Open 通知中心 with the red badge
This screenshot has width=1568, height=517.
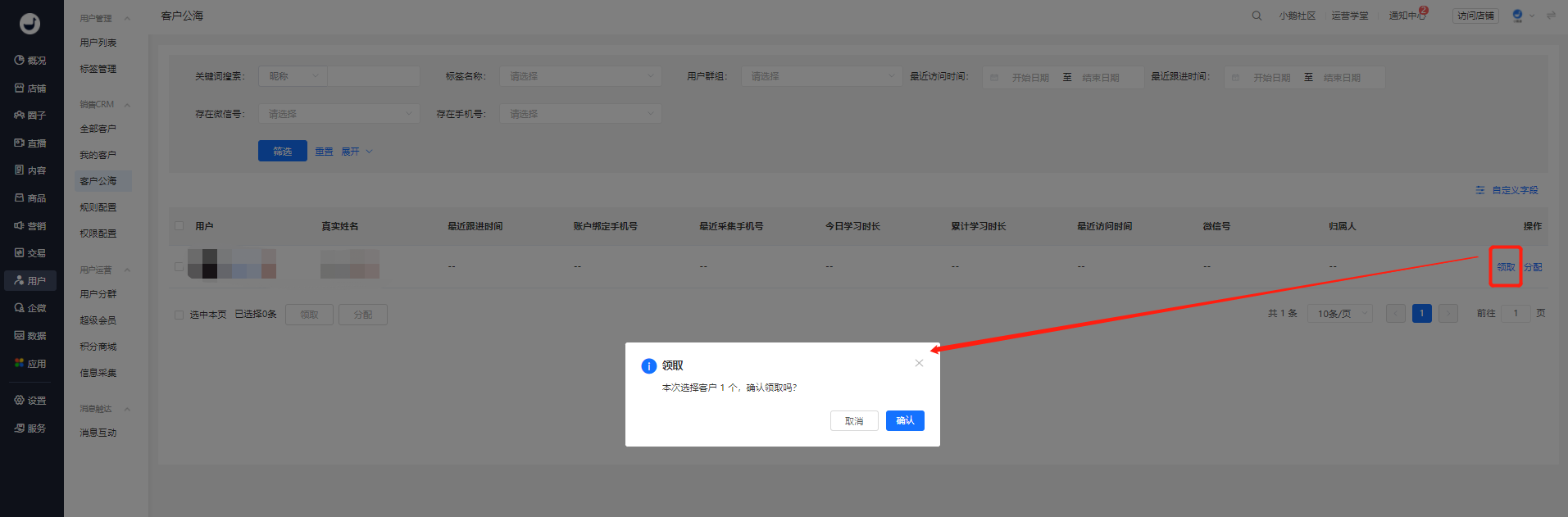pyautogui.click(x=1407, y=16)
